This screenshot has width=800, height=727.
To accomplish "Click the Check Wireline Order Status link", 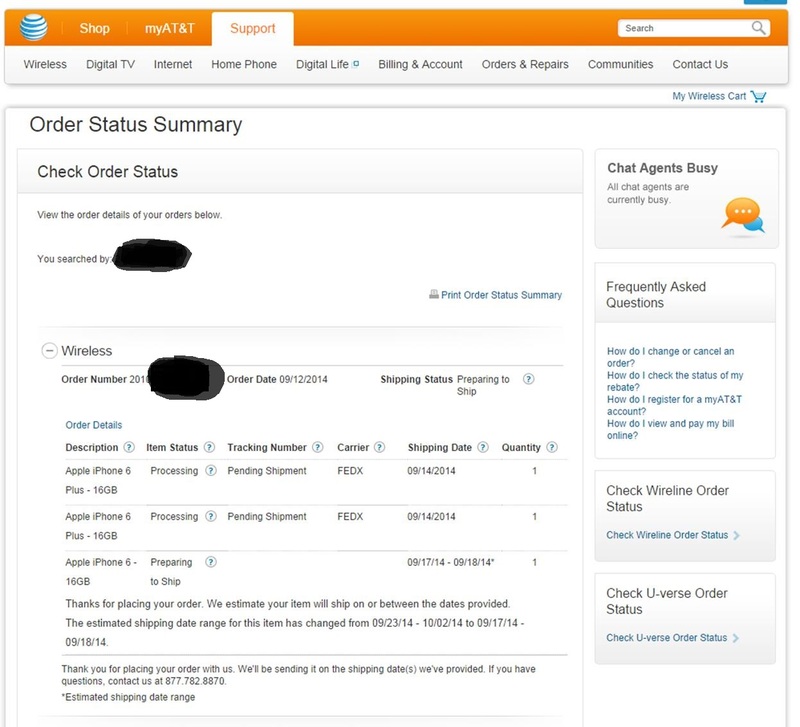I will tap(667, 535).
